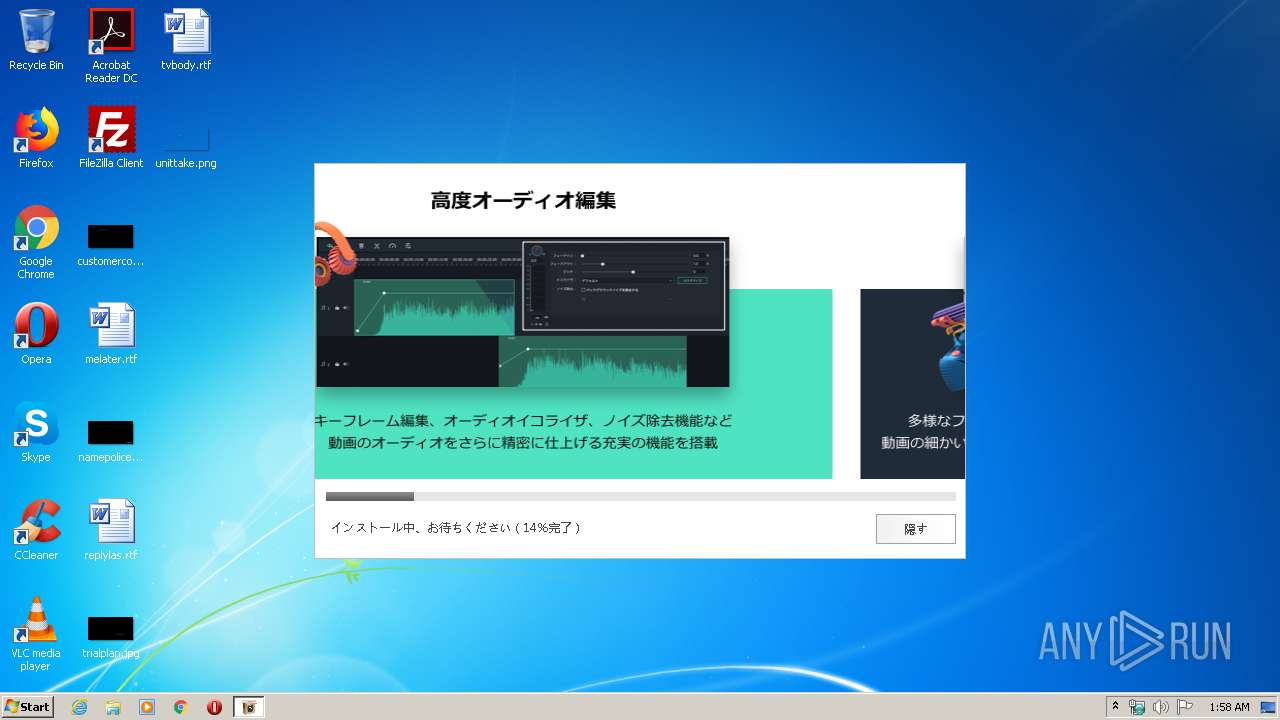
Task: Show hidden system tray icons
Action: tap(1115, 707)
